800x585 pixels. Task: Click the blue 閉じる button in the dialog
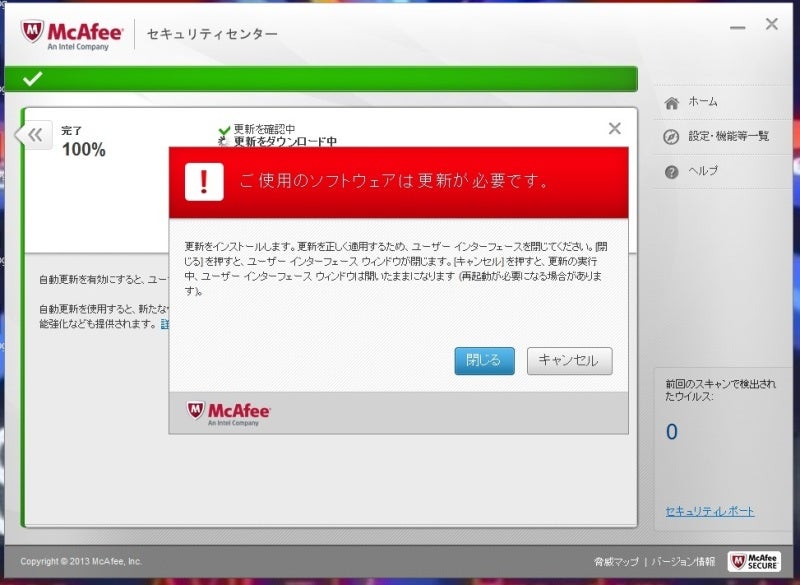(484, 361)
